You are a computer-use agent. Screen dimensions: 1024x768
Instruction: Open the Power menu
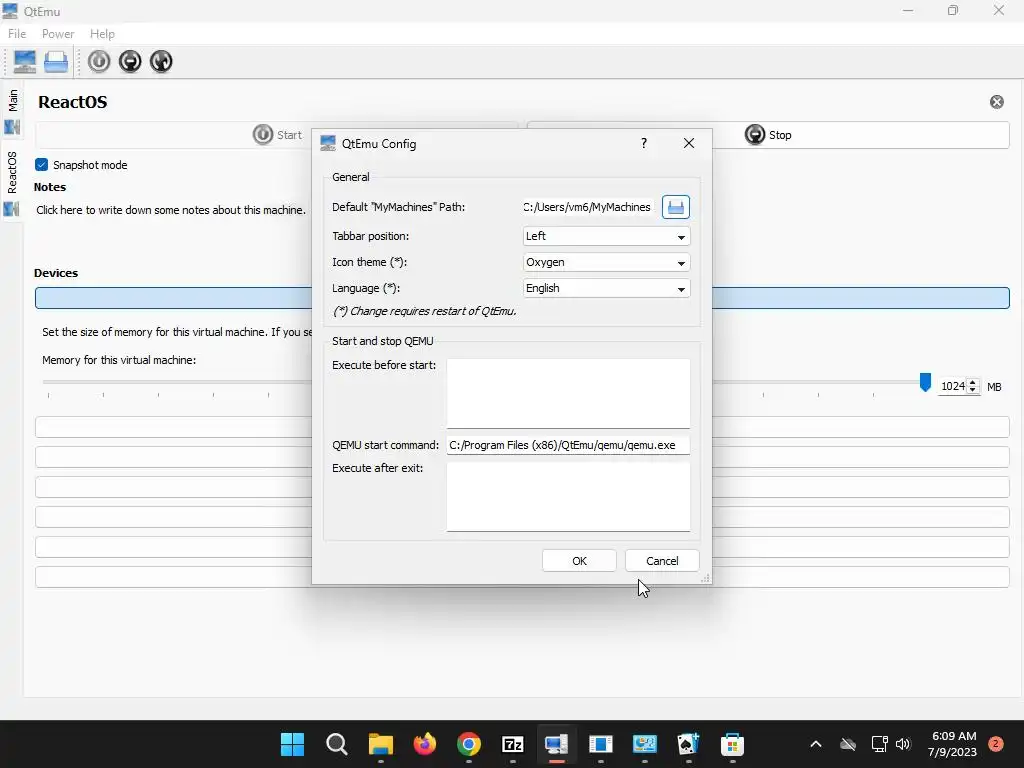pos(58,34)
